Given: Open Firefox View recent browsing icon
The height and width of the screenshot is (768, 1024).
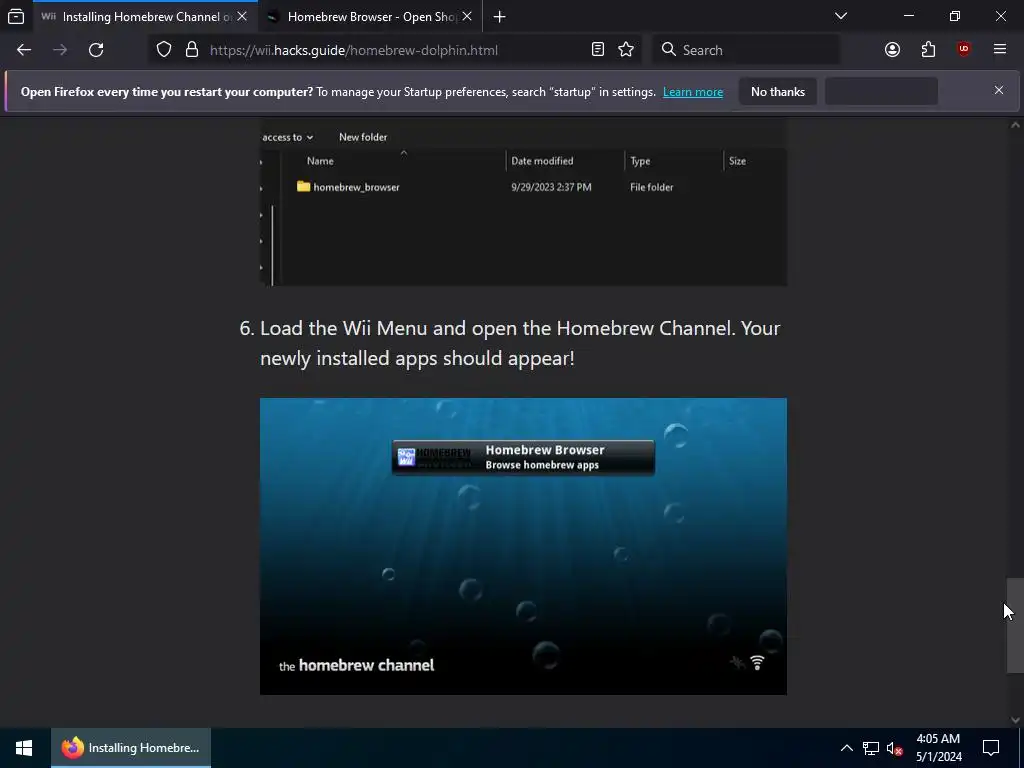Looking at the screenshot, I should [x=16, y=16].
